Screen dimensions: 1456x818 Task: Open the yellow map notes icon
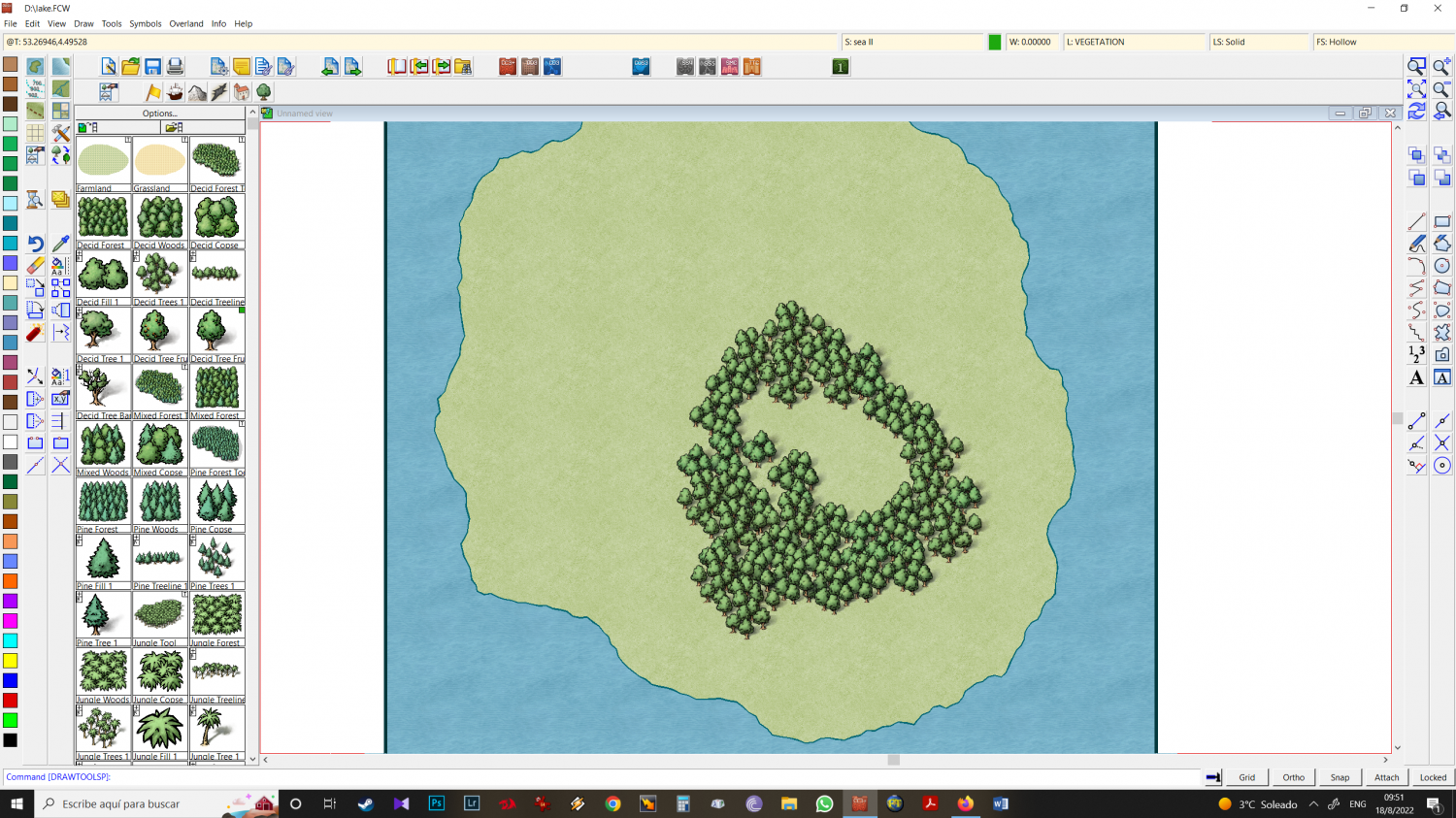click(242, 67)
